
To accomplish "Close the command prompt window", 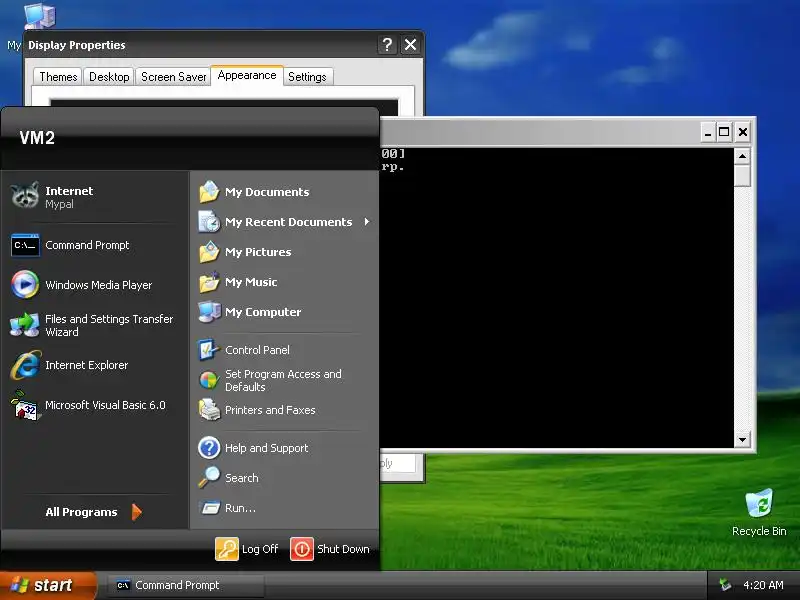I will click(743, 132).
